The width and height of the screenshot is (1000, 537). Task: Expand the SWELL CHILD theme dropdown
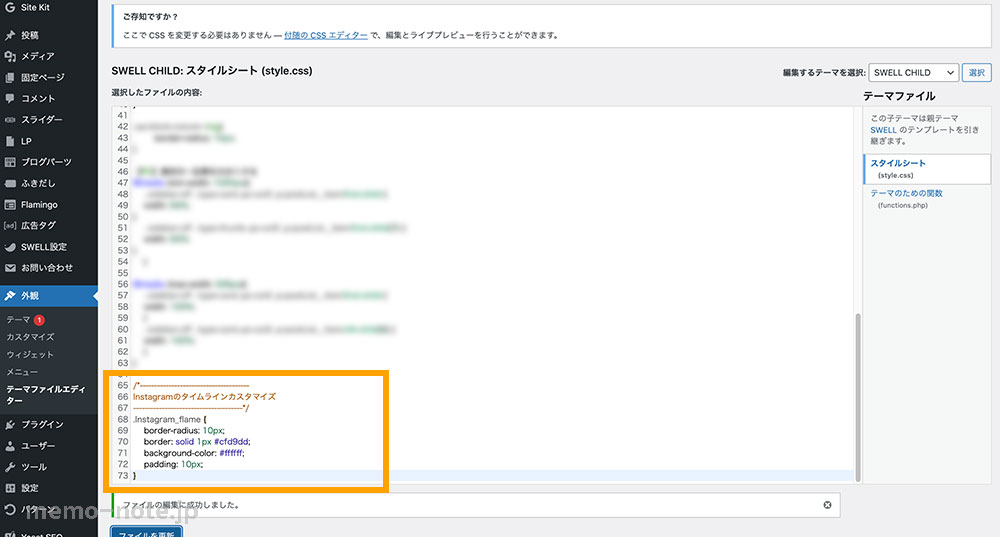[x=913, y=73]
